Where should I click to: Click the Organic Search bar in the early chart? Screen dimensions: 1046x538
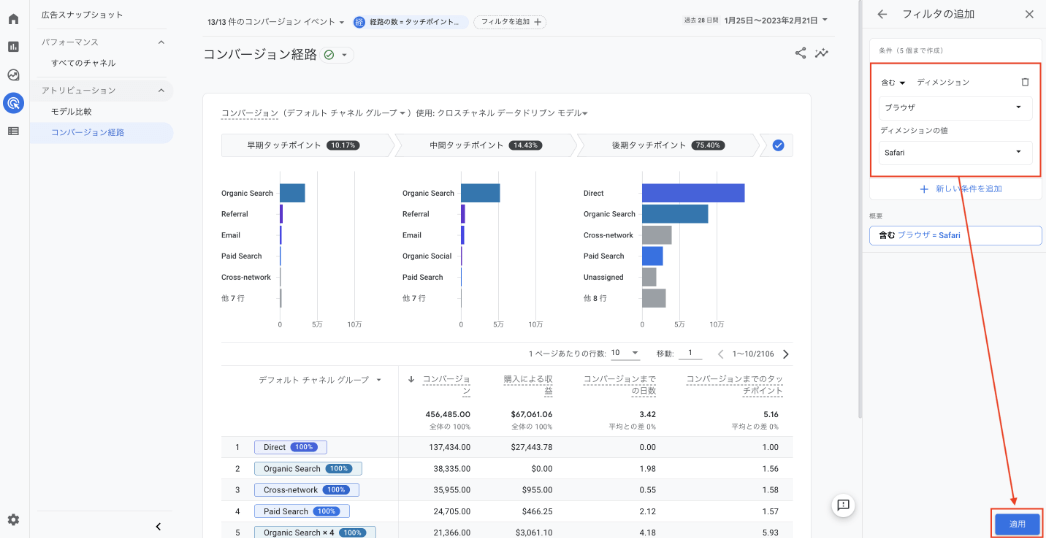click(x=292, y=193)
